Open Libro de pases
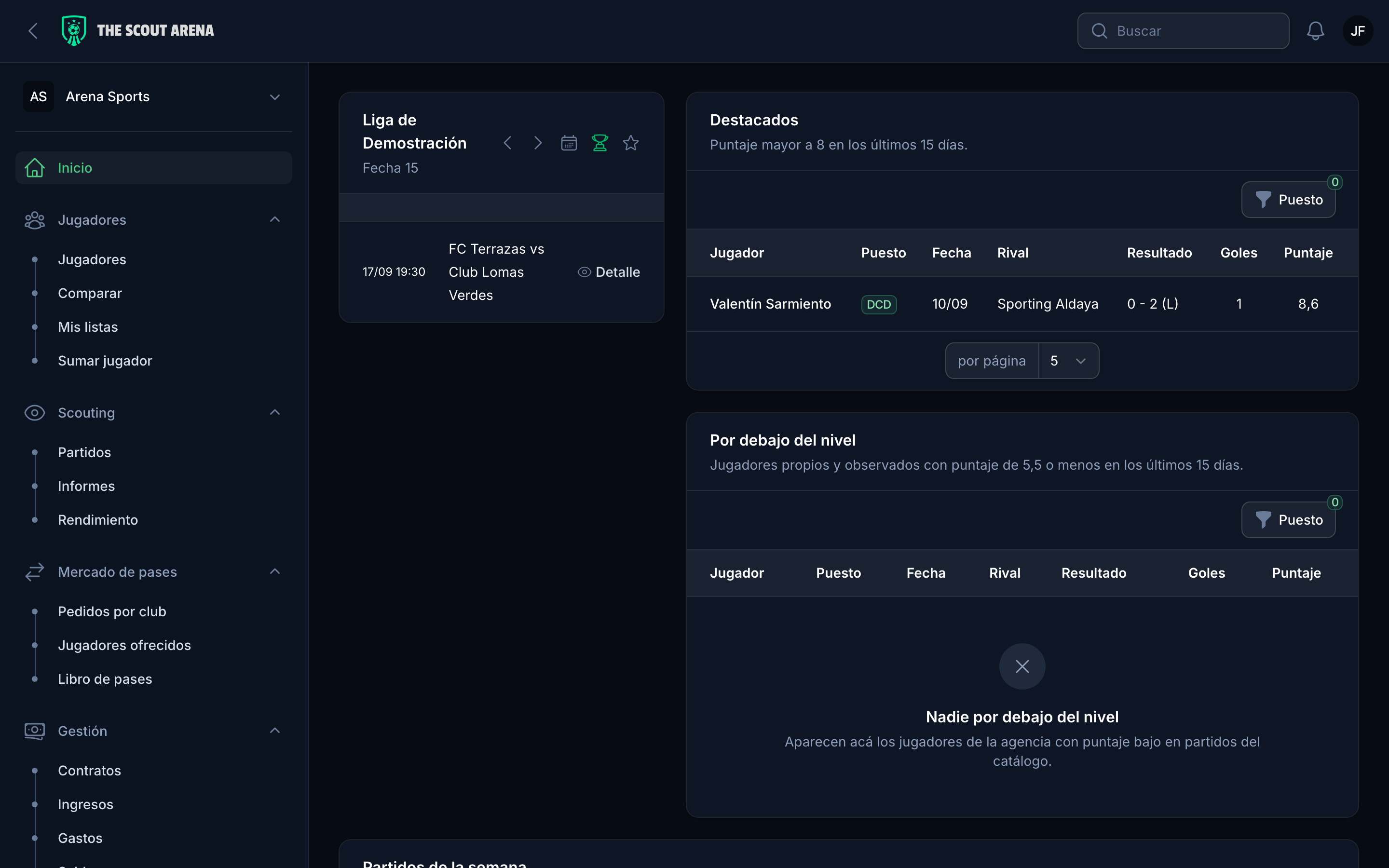 point(105,679)
